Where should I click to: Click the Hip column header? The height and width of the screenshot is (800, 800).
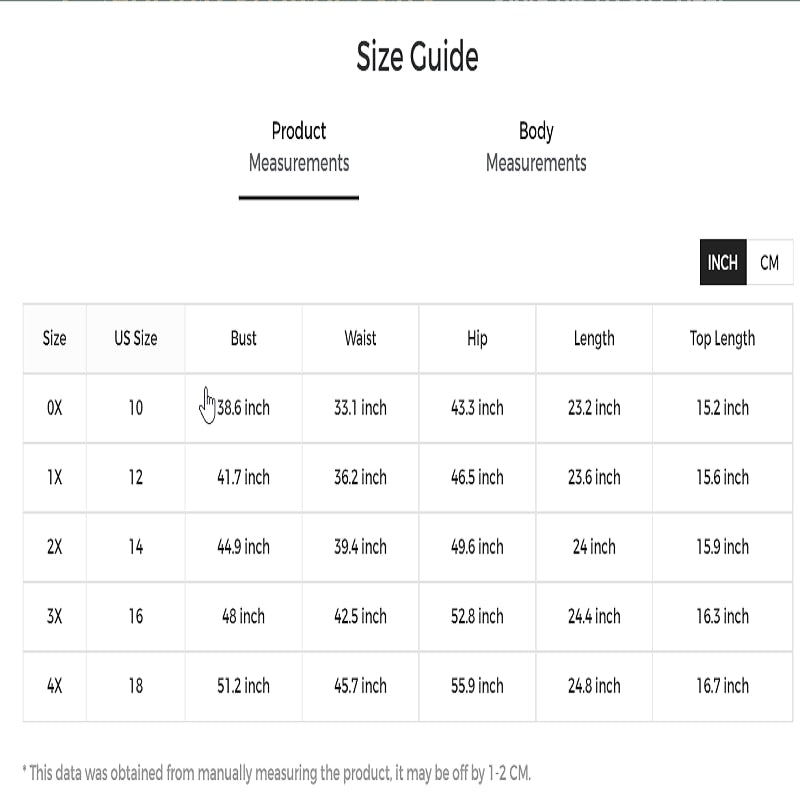pos(477,338)
